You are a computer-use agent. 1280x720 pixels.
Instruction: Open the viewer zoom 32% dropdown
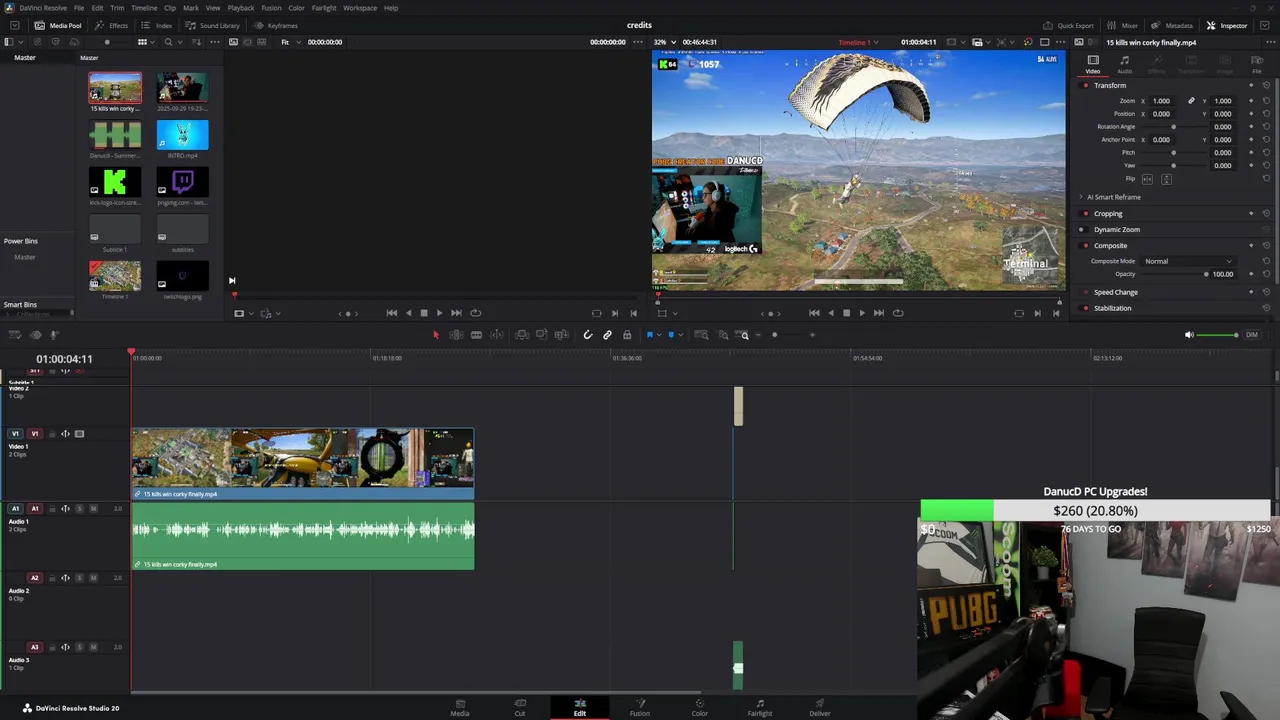click(x=665, y=42)
